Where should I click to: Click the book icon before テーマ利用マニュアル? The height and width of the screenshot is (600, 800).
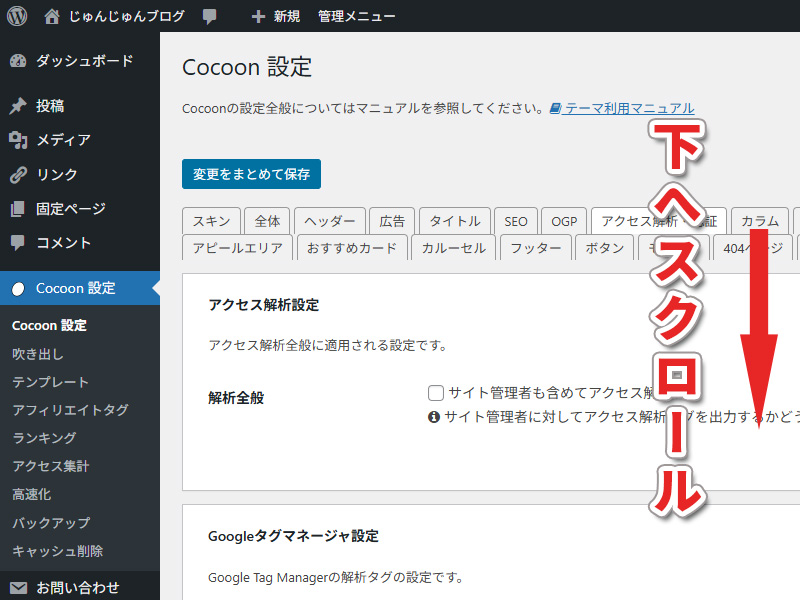point(556,108)
